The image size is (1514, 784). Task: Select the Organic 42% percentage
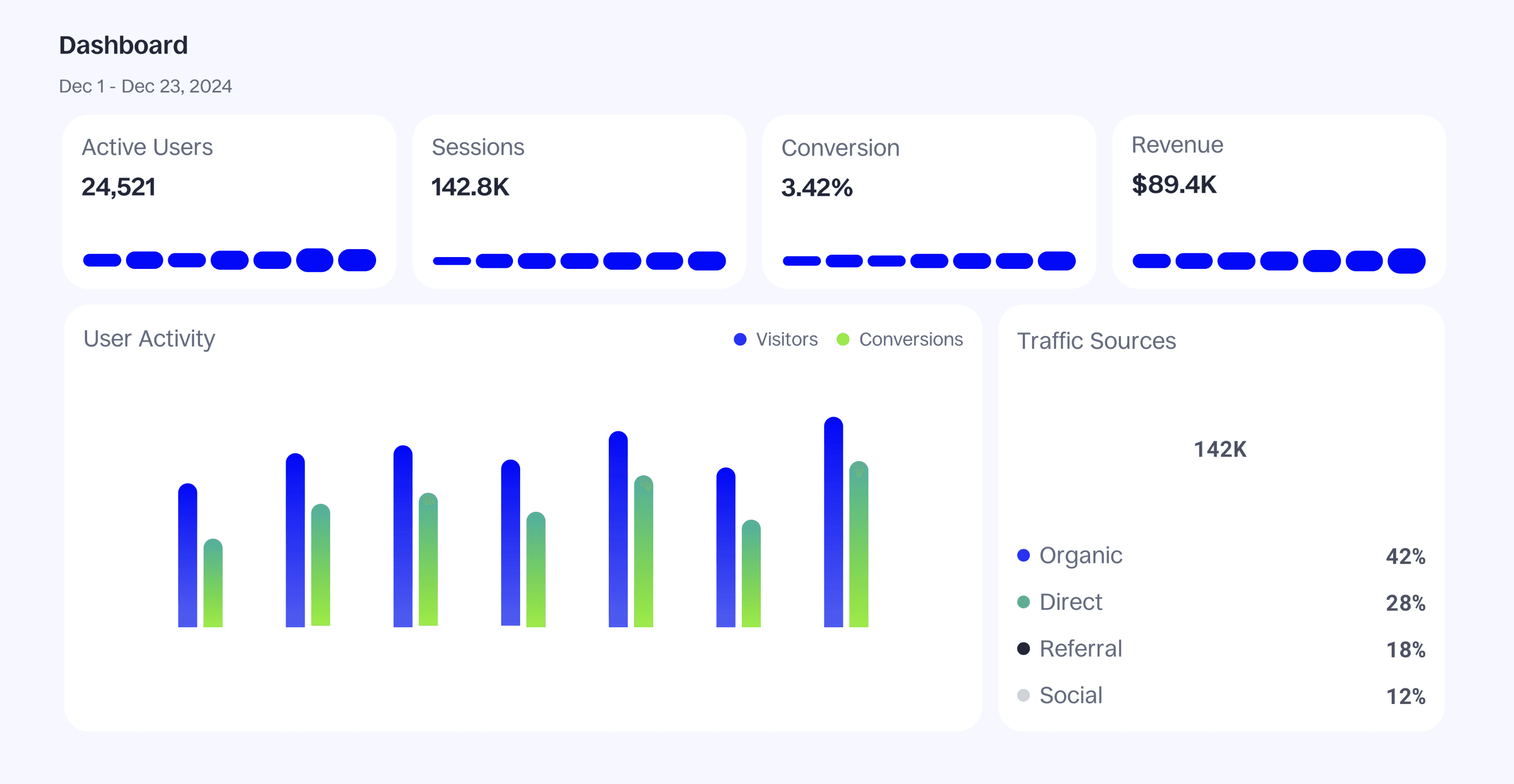[1405, 556]
